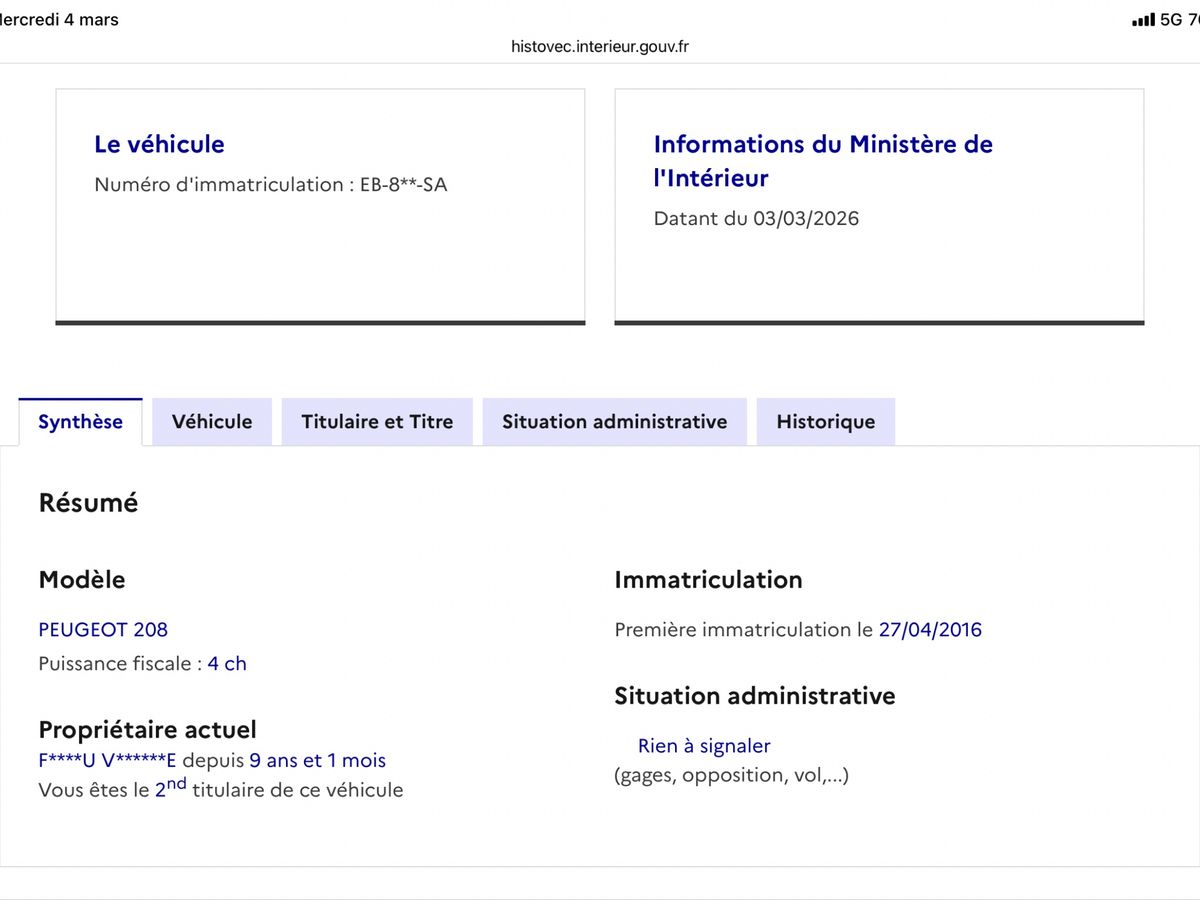Image resolution: width=1200 pixels, height=900 pixels.
Task: Click Informations du Ministère de l'Intérieur heading
Action: pyautogui.click(x=822, y=160)
